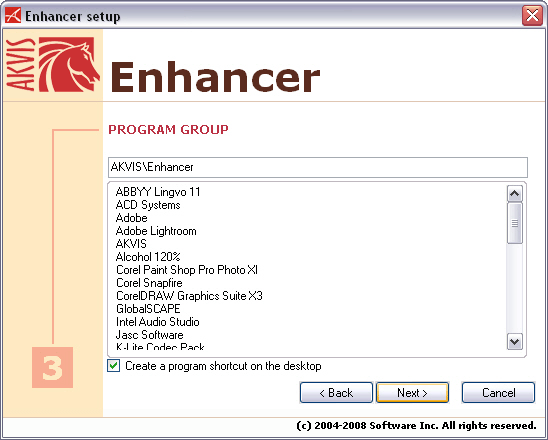Screen dimensions: 548x440
Task: Click the title bar AKVIS icon
Action: click(x=13, y=16)
